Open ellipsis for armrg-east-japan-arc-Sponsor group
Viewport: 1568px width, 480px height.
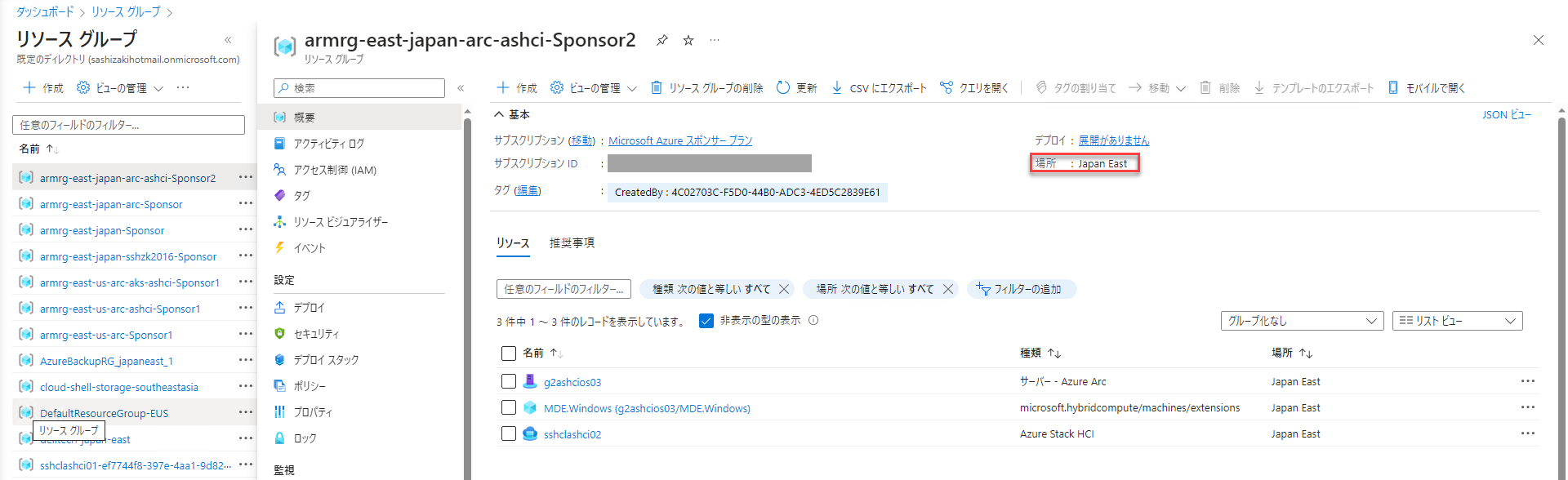[245, 203]
